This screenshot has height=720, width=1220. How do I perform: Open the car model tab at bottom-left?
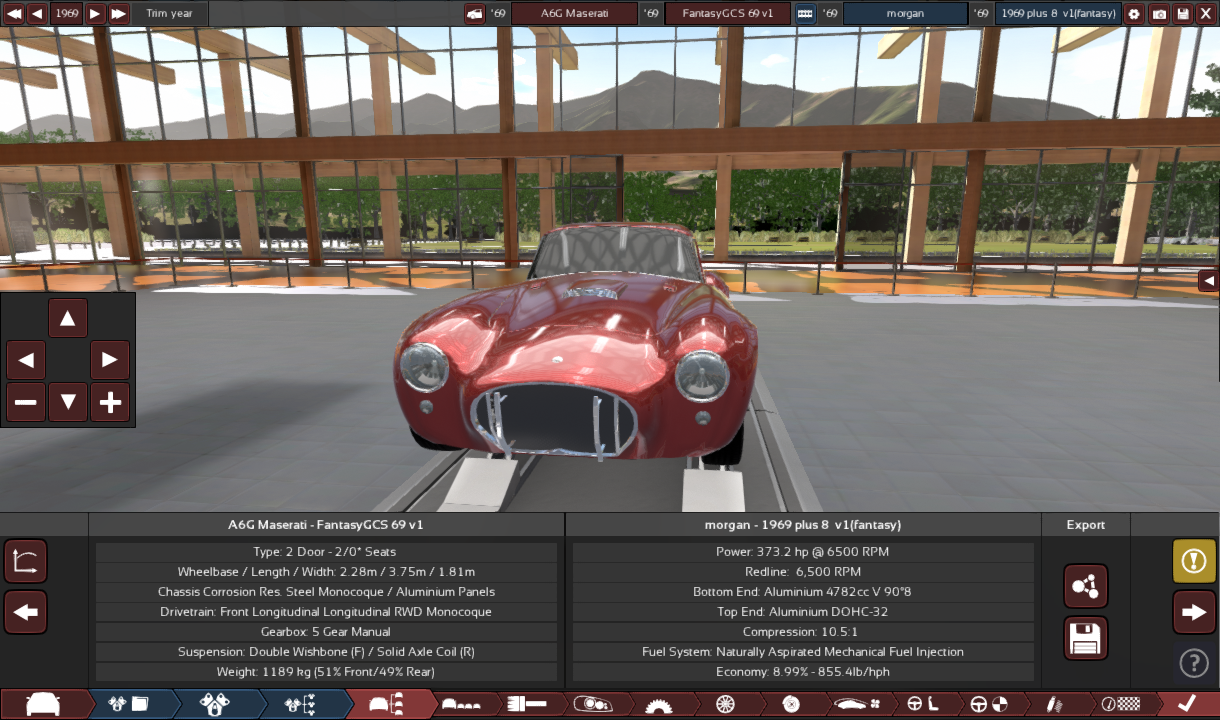(42, 704)
